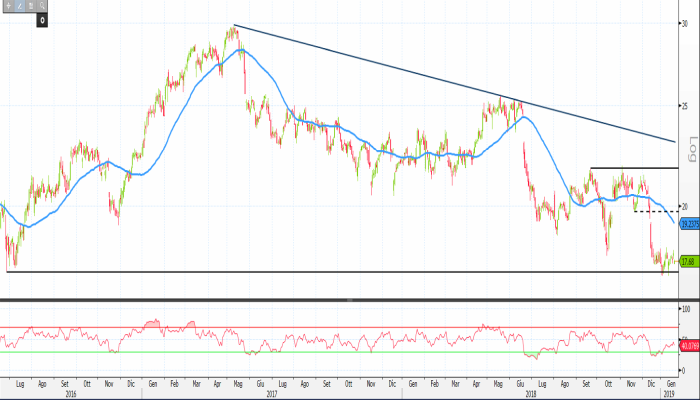Click the 2017 year label on time axis
The image size is (700, 400).
pos(271,394)
